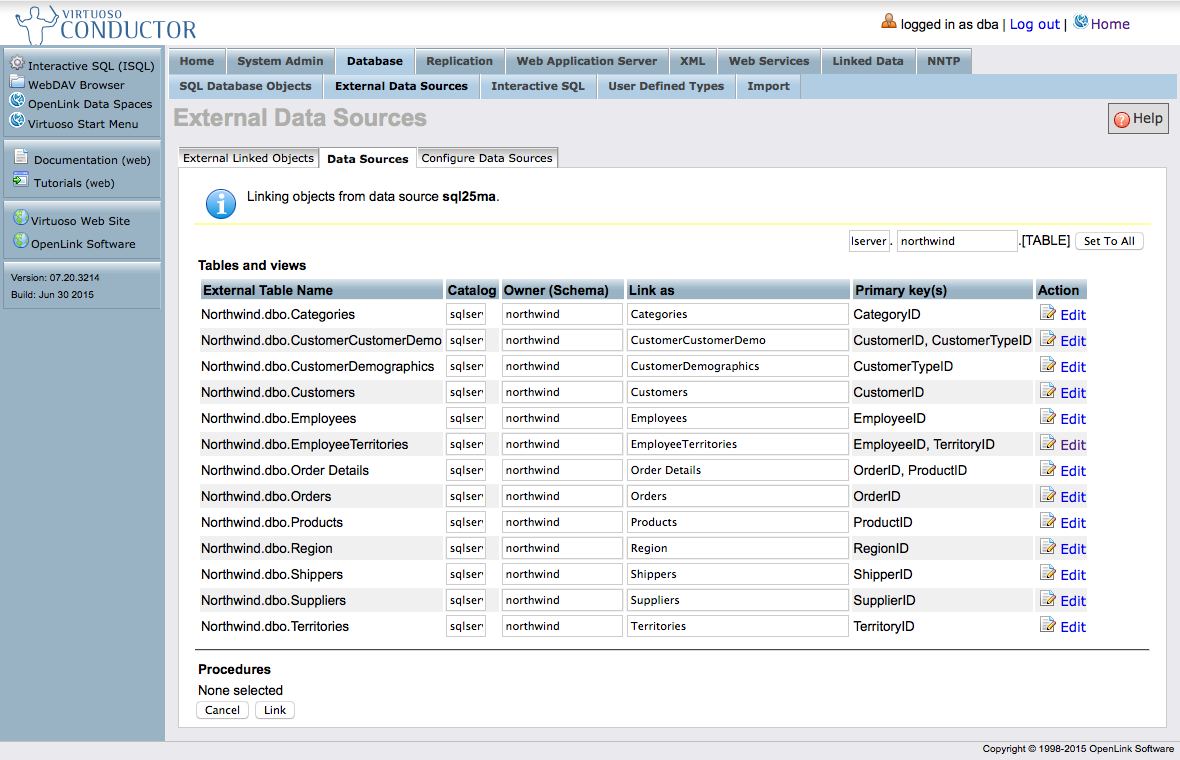Switch to the Linked Data tab

(867, 61)
